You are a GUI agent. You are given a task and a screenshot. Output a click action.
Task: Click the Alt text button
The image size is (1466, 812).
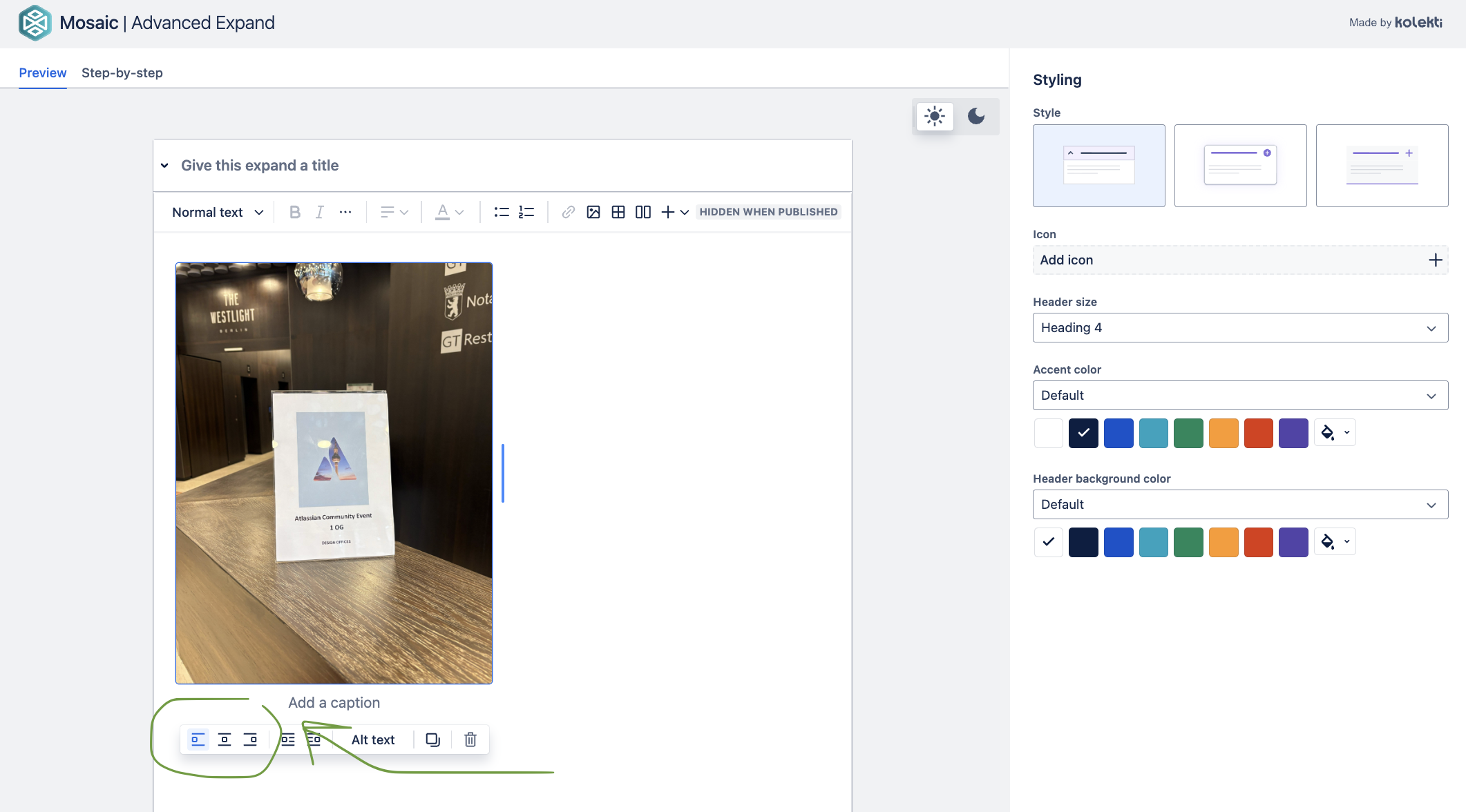[372, 739]
